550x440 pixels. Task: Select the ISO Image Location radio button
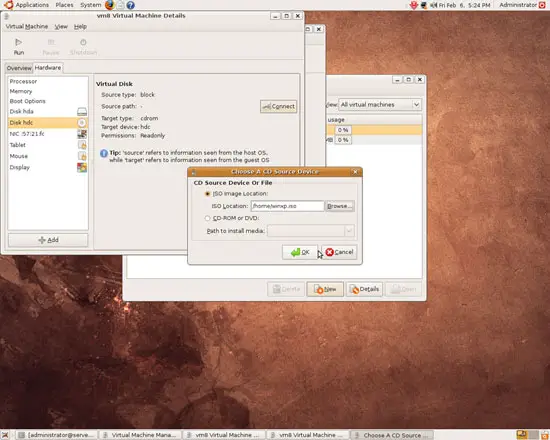207,194
